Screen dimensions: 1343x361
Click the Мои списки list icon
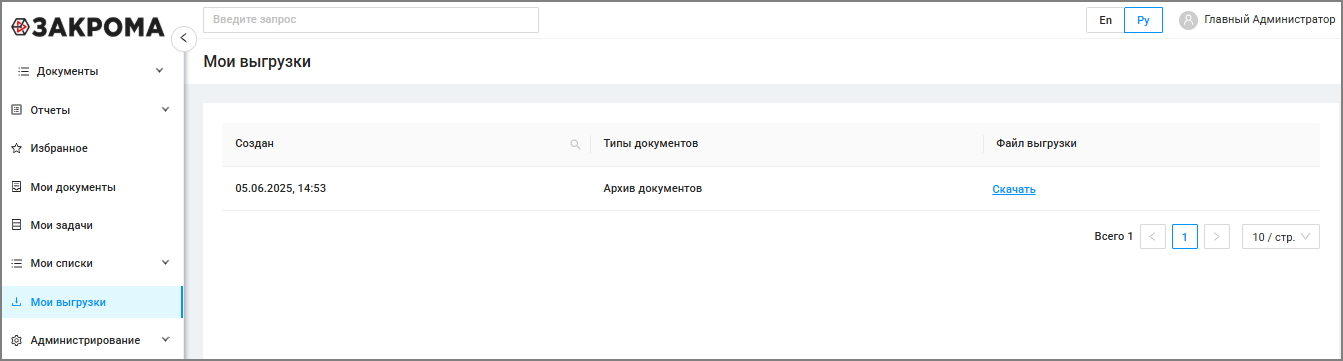(x=16, y=263)
